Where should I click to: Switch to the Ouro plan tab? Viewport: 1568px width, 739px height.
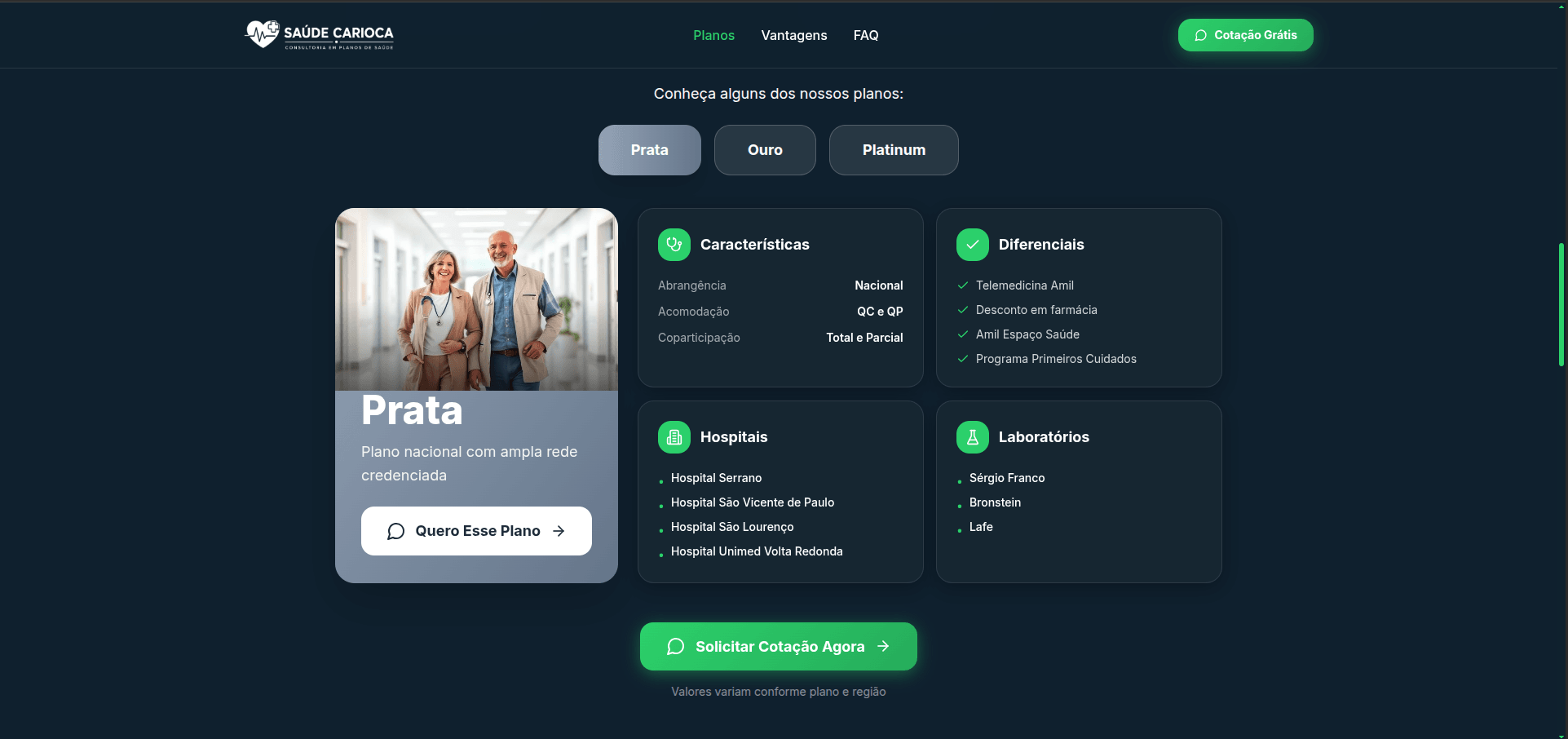(x=765, y=150)
